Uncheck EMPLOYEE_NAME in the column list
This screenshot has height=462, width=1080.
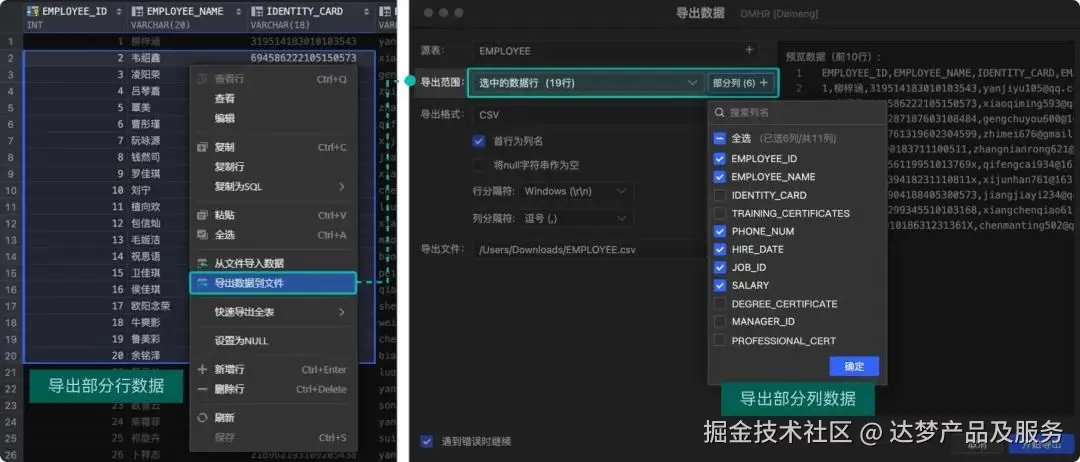(720, 177)
